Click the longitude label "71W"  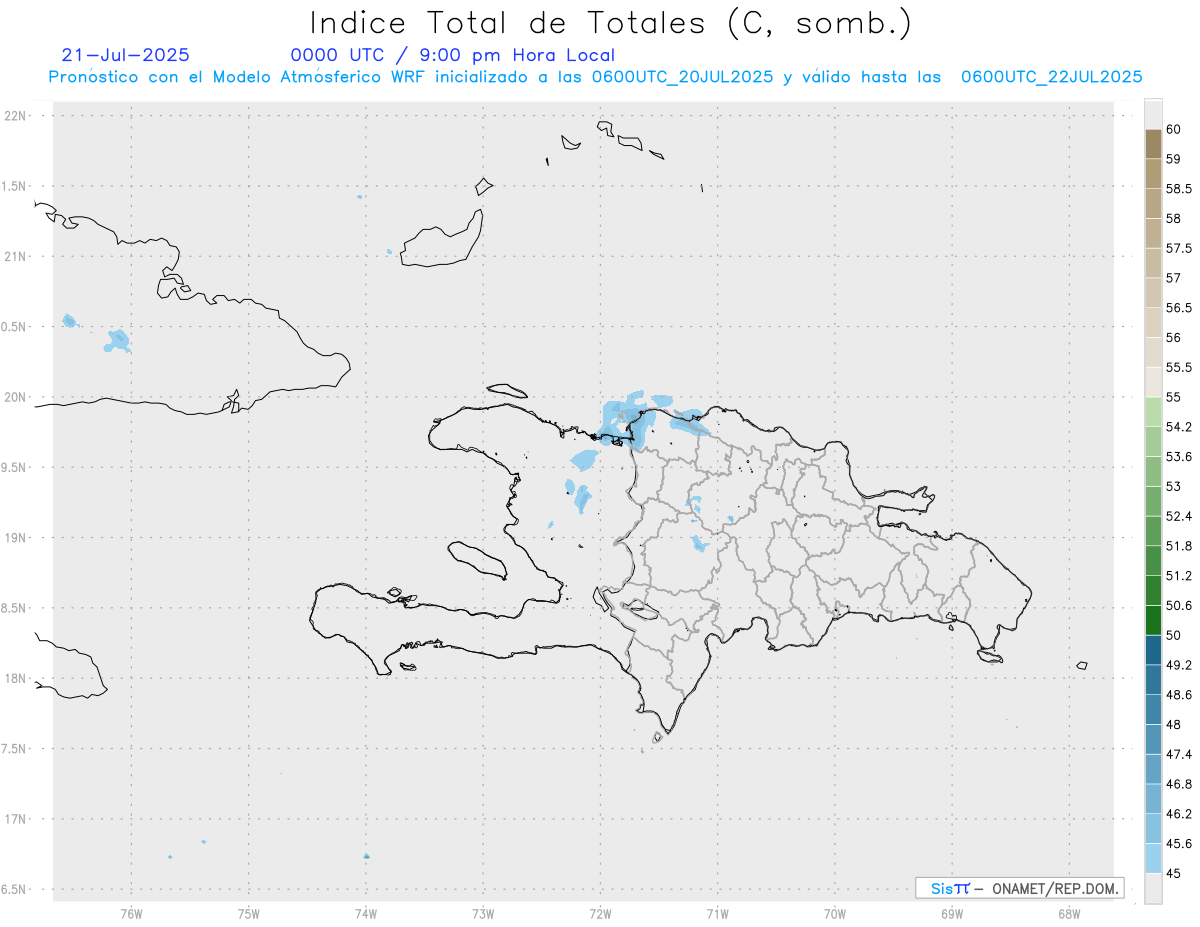(717, 913)
